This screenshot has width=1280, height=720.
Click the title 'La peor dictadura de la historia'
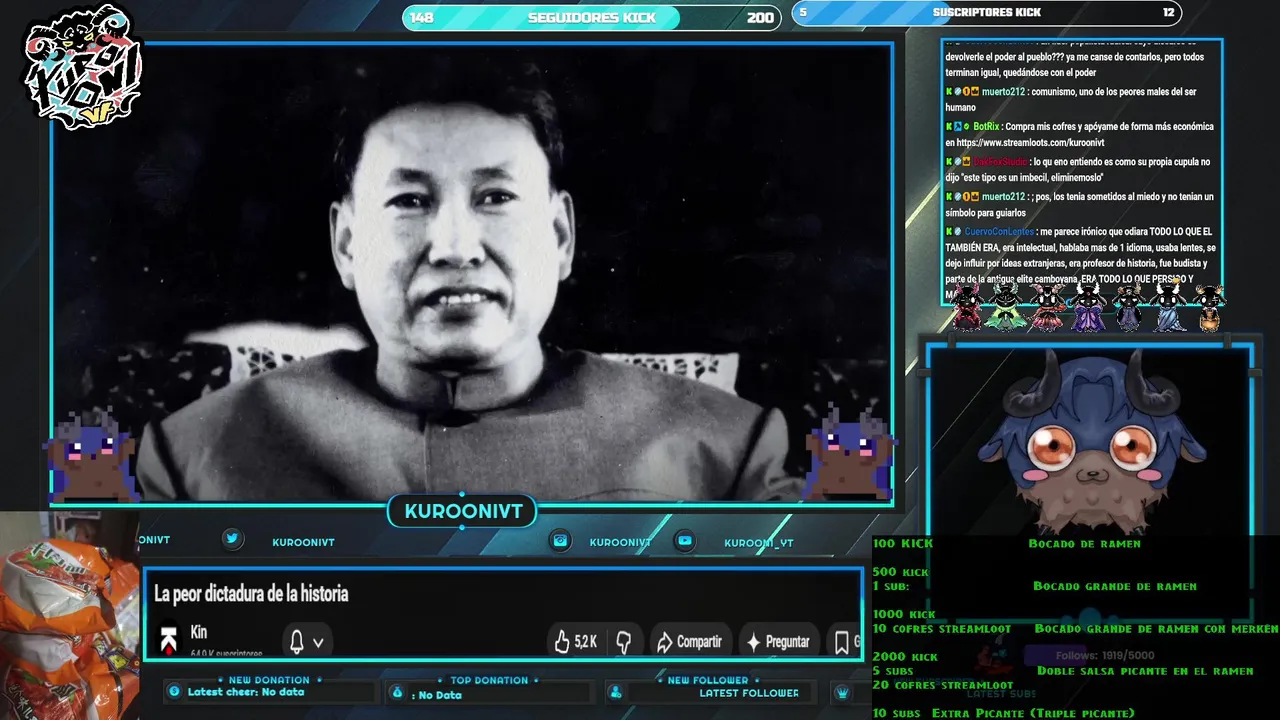[x=251, y=594]
